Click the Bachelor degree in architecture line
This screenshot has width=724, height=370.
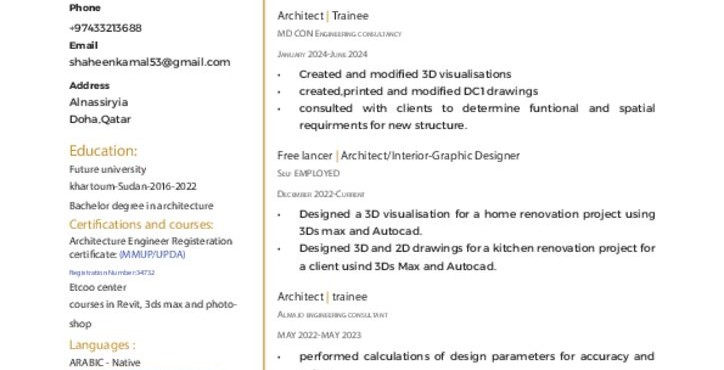[x=141, y=206]
